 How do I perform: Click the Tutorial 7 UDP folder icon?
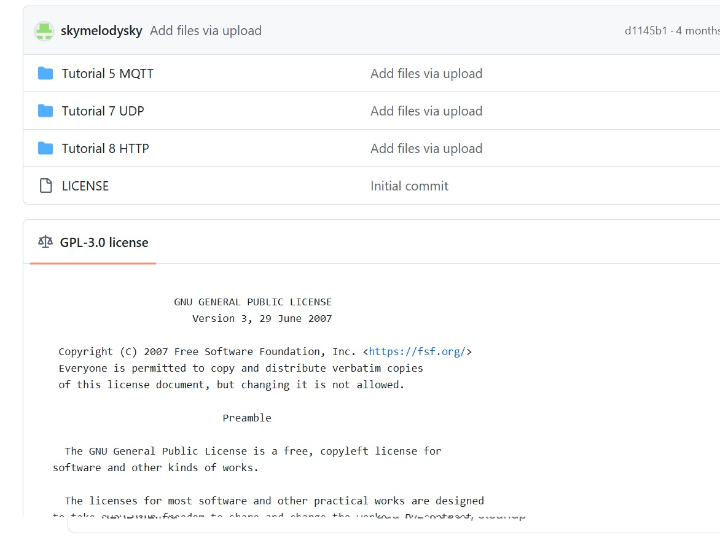[x=45, y=111]
